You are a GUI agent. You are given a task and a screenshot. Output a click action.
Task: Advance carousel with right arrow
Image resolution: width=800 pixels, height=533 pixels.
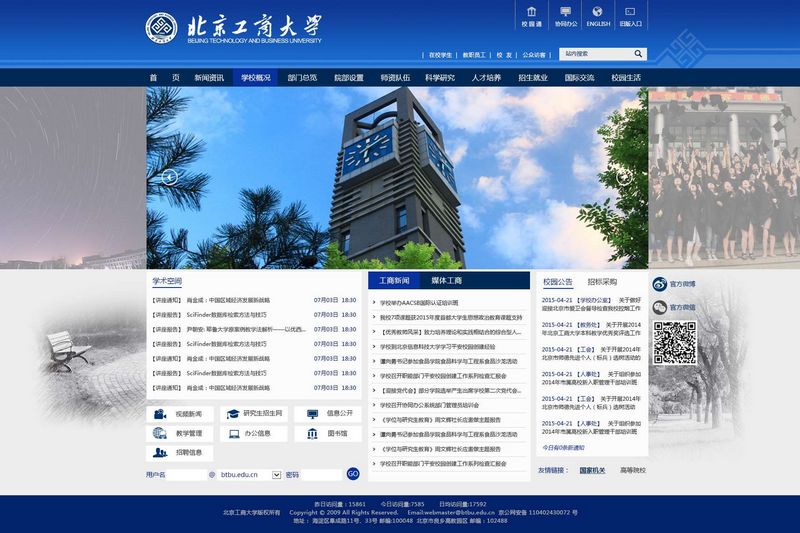point(624,177)
